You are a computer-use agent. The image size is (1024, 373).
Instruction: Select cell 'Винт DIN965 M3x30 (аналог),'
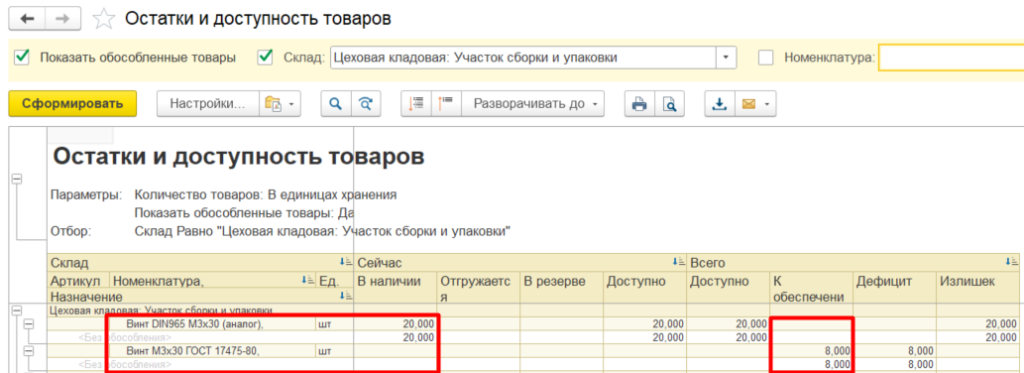[212, 324]
